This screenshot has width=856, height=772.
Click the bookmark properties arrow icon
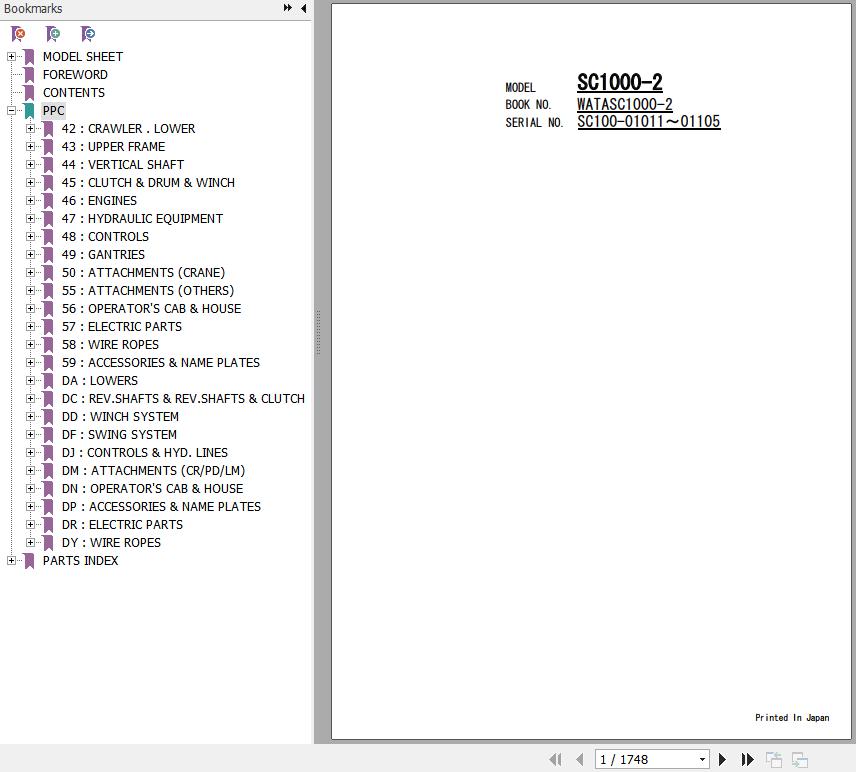click(88, 34)
